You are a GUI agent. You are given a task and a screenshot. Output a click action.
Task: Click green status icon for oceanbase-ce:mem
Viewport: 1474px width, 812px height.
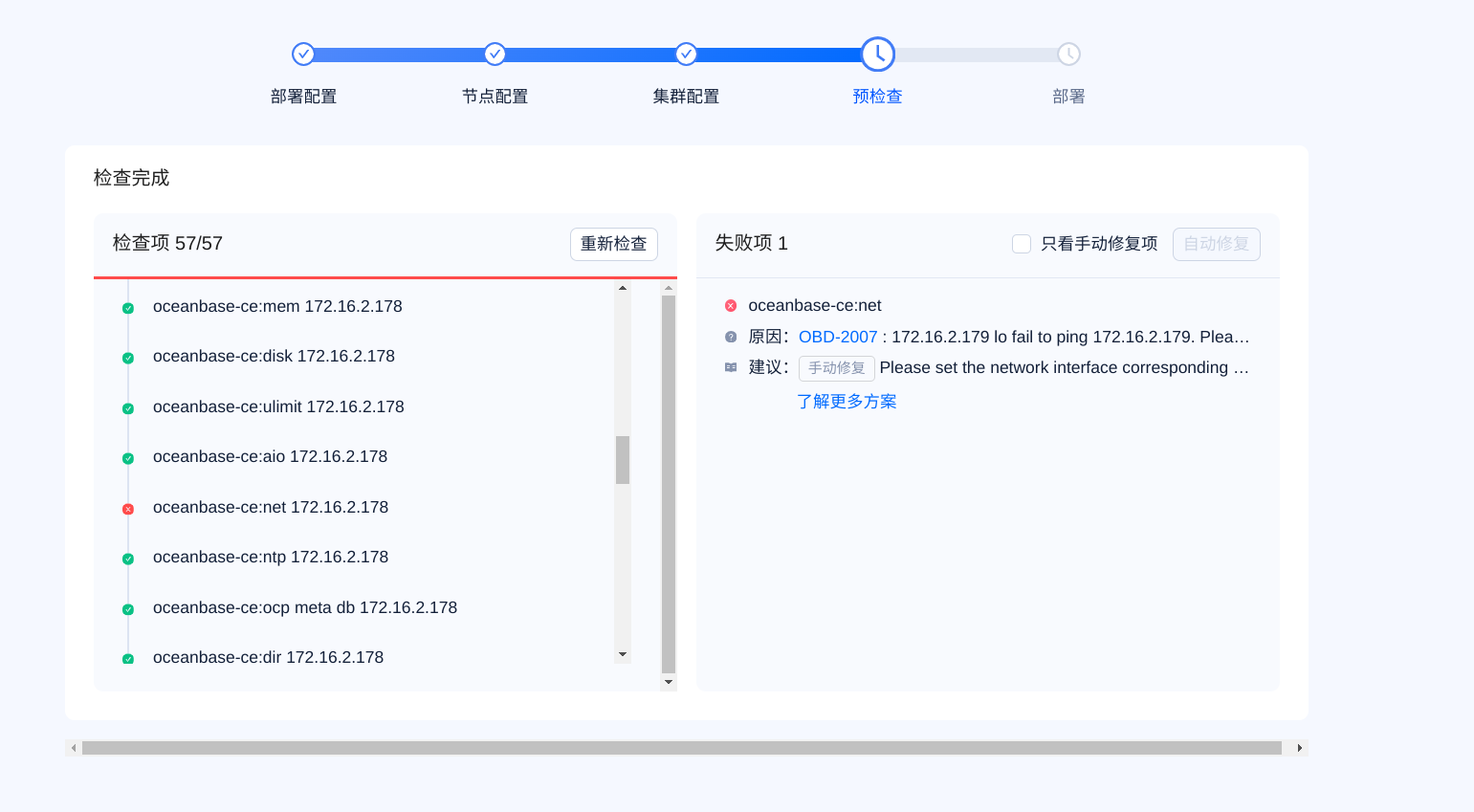(x=128, y=308)
